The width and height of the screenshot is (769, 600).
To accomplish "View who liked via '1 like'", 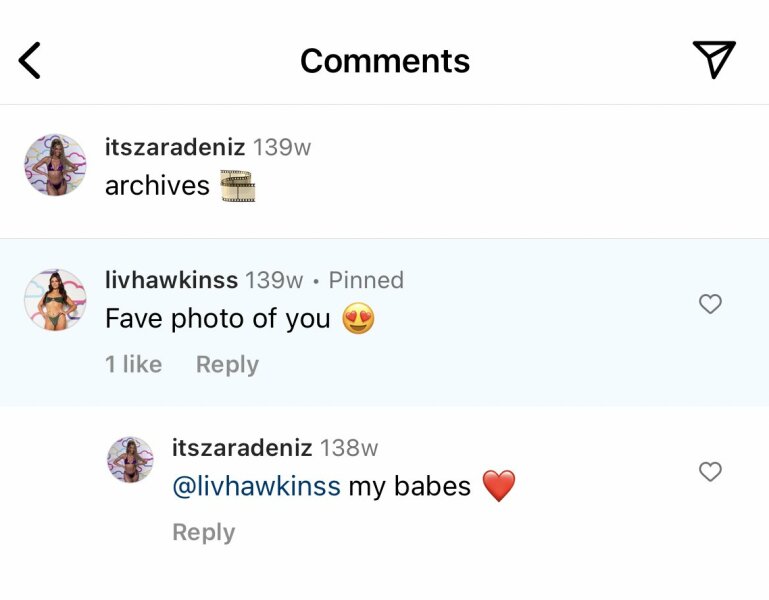I will pyautogui.click(x=133, y=365).
